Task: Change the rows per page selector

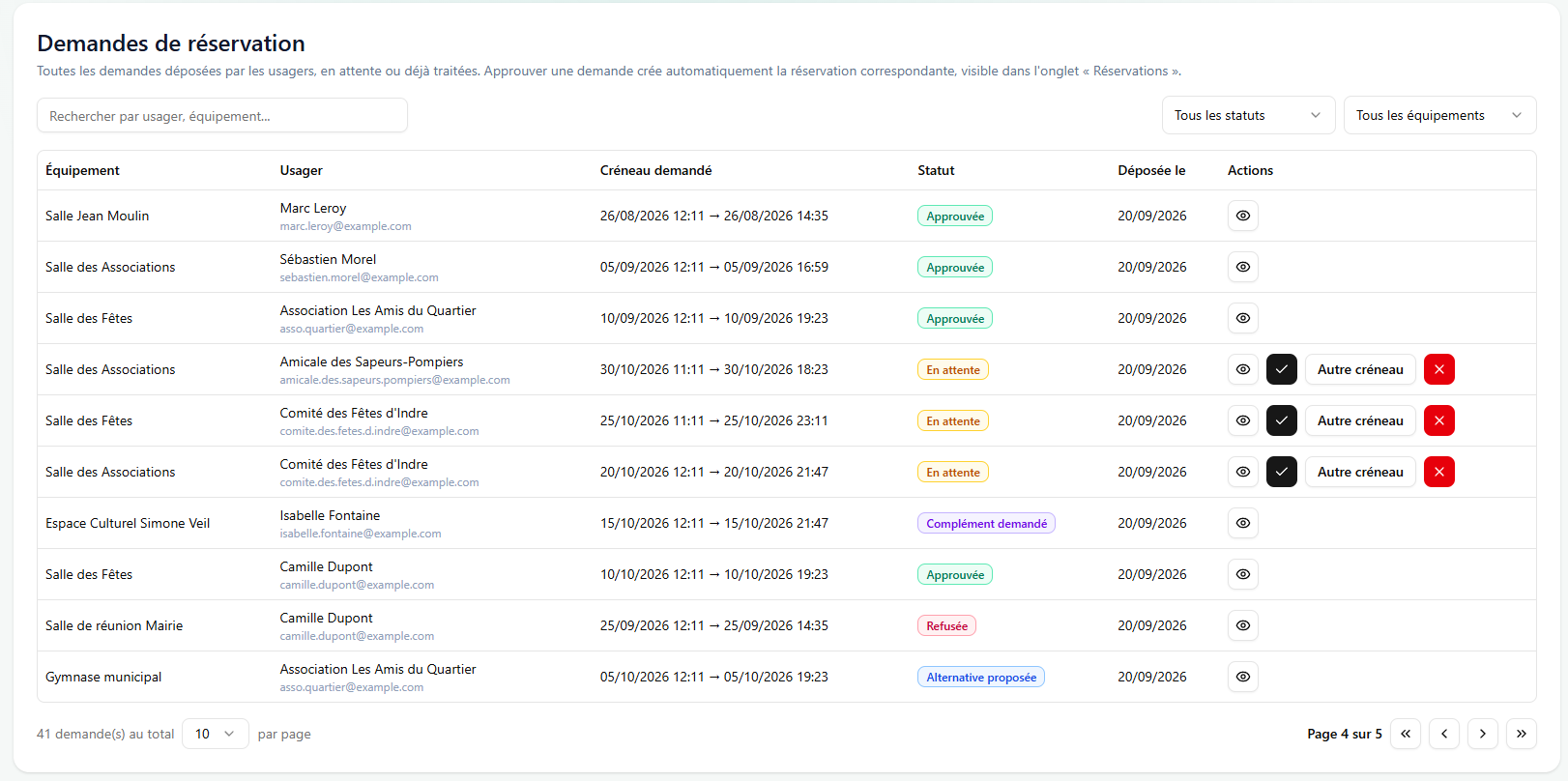Action: coord(216,734)
